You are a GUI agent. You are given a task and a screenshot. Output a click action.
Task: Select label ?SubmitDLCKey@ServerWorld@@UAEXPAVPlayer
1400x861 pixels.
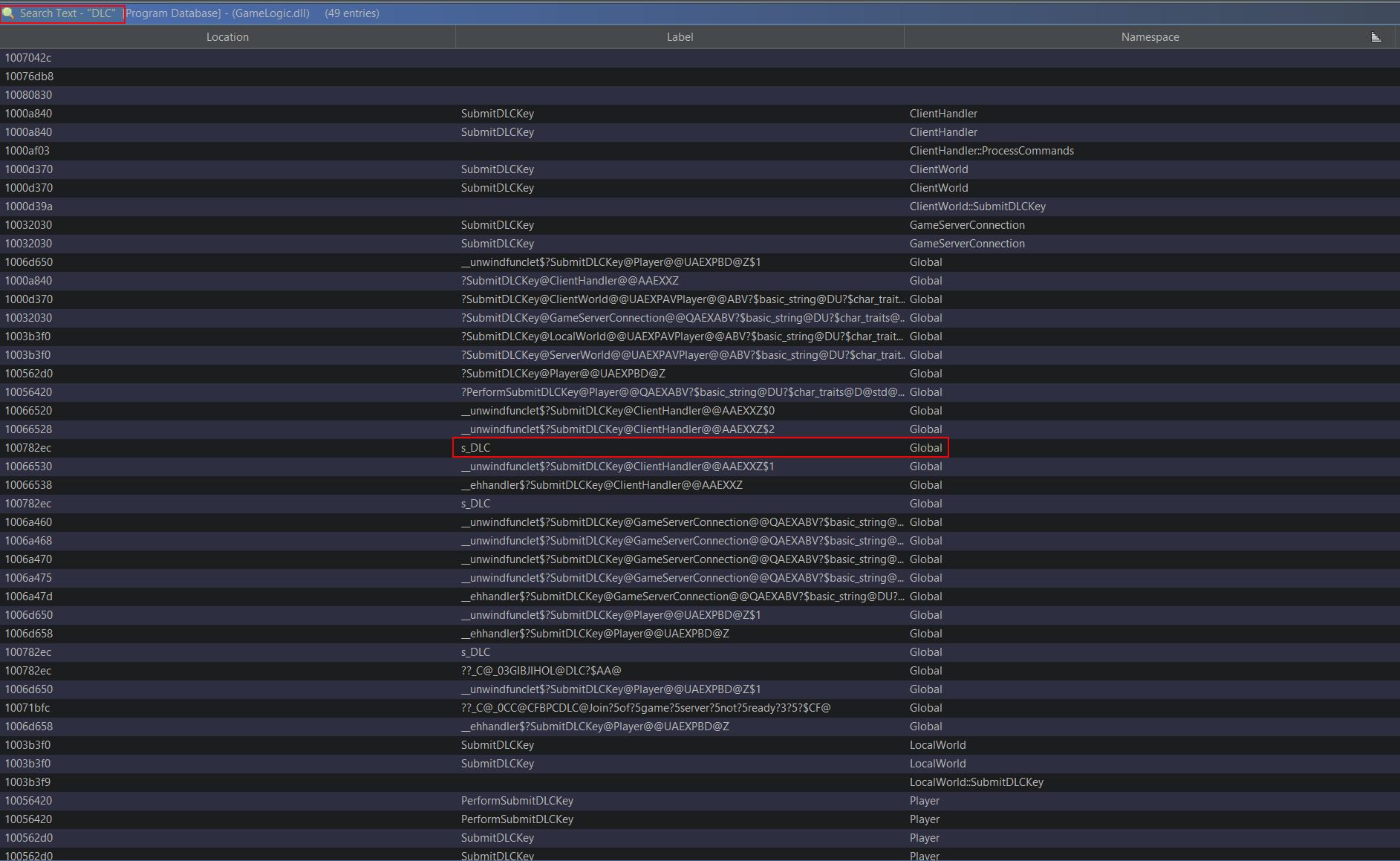tap(683, 355)
